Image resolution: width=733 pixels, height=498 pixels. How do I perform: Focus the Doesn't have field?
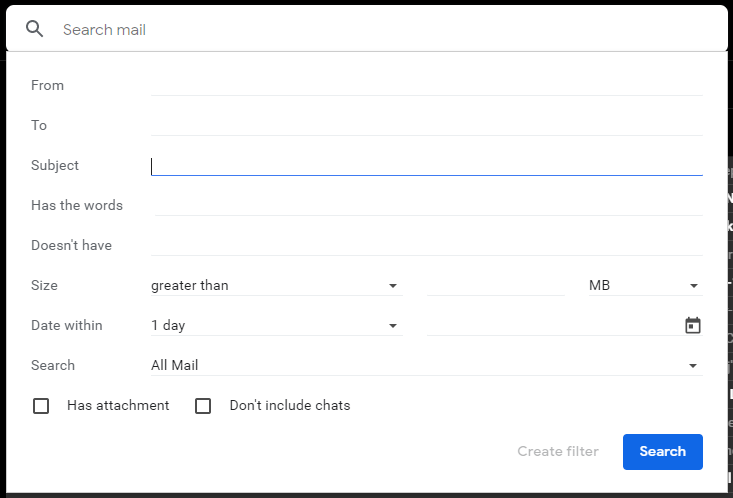pos(426,245)
